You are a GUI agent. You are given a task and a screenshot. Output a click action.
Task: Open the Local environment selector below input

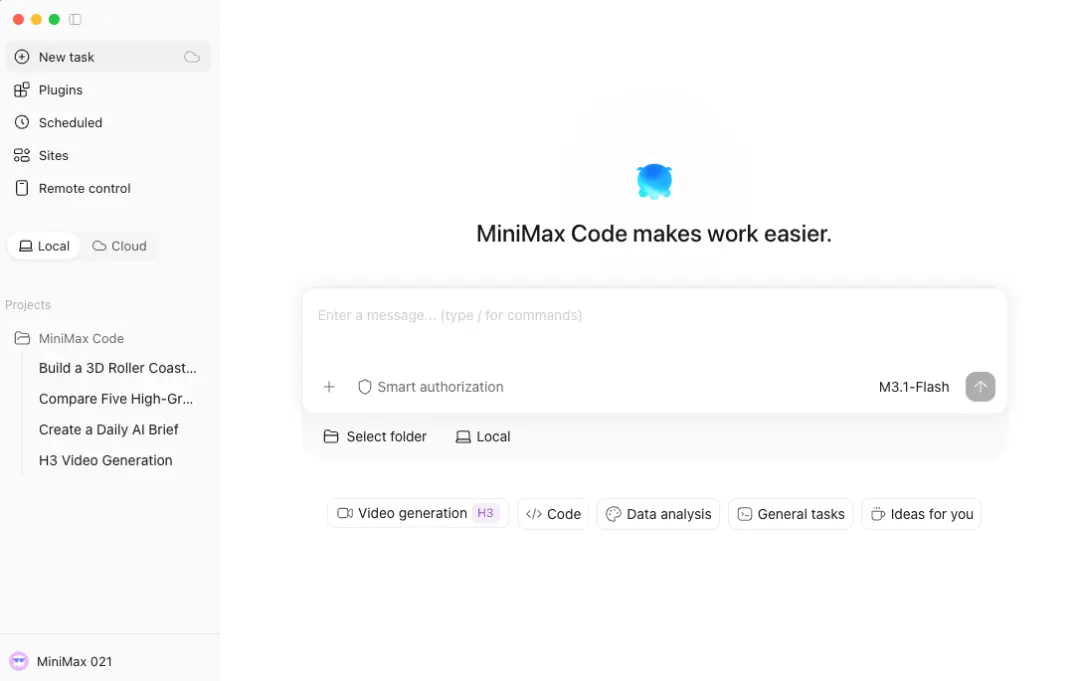click(x=483, y=437)
